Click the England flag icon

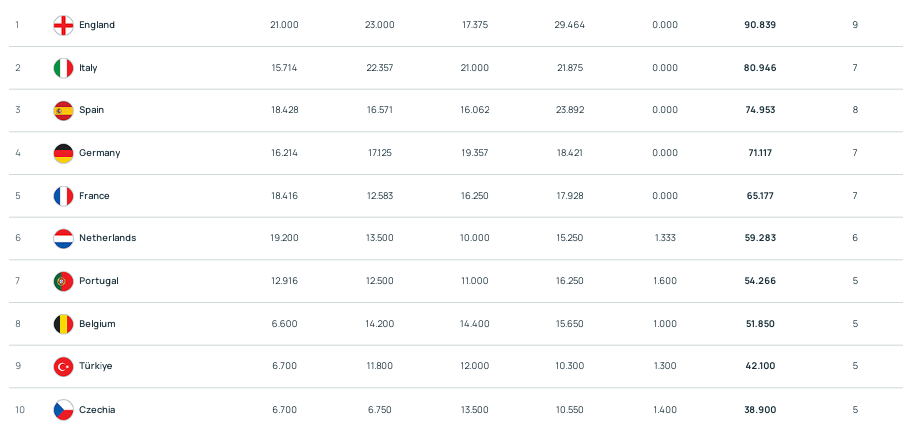[63, 25]
